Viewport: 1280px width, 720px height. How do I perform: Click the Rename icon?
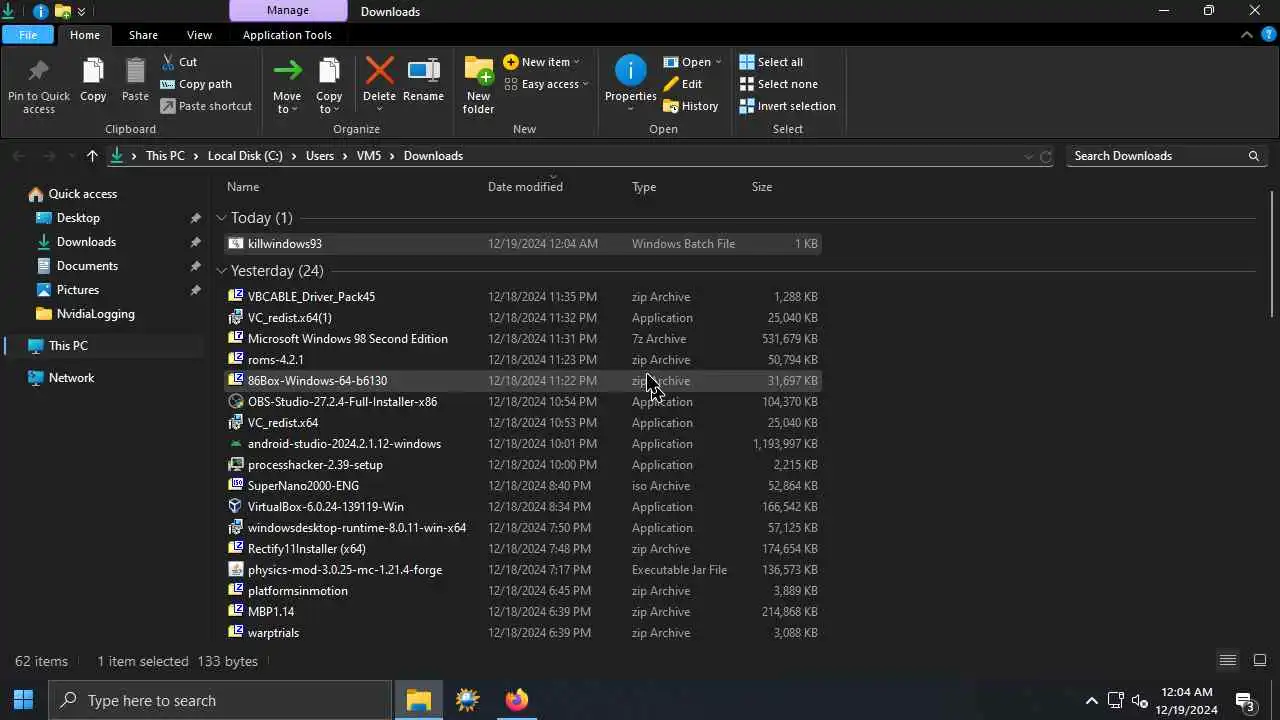pos(423,71)
